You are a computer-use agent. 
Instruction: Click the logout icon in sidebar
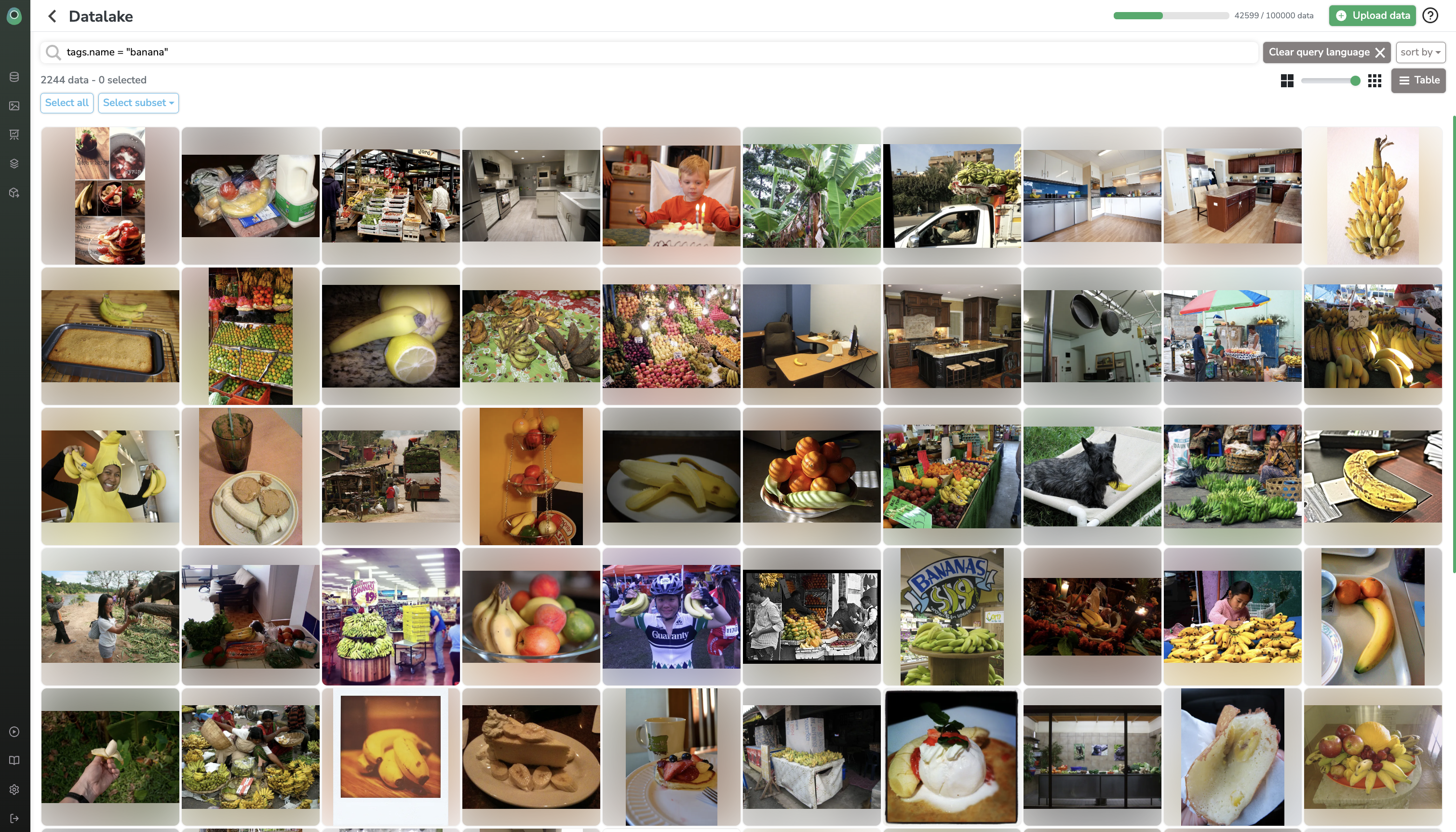tap(14, 819)
